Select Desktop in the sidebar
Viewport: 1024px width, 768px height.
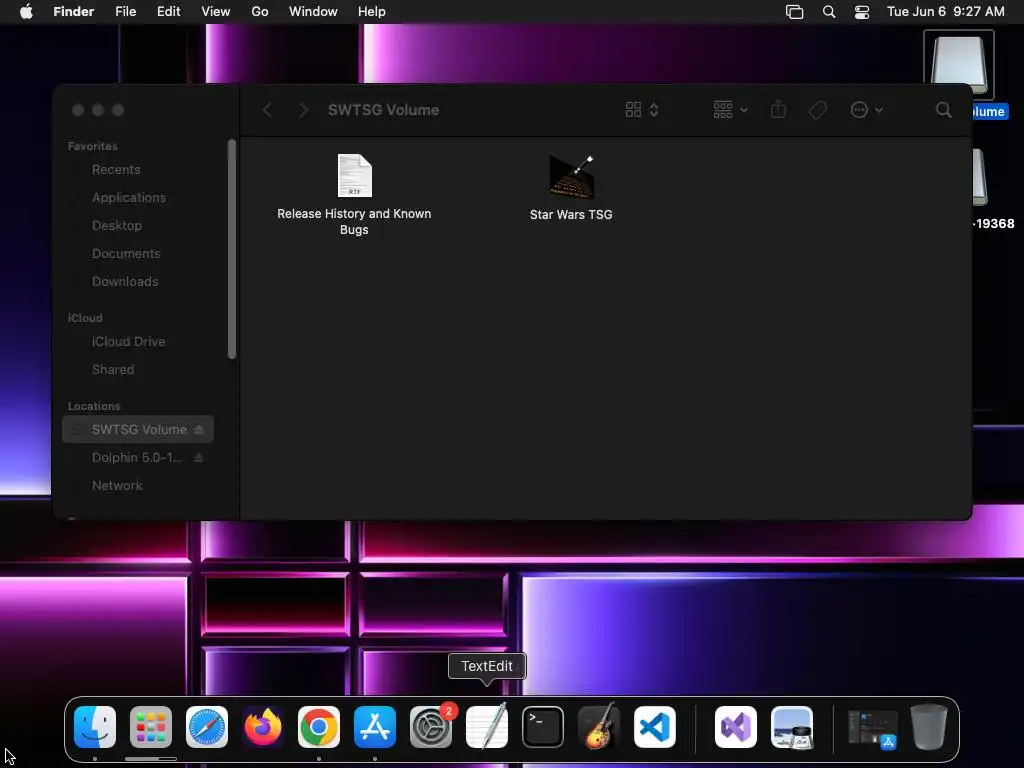[117, 226]
